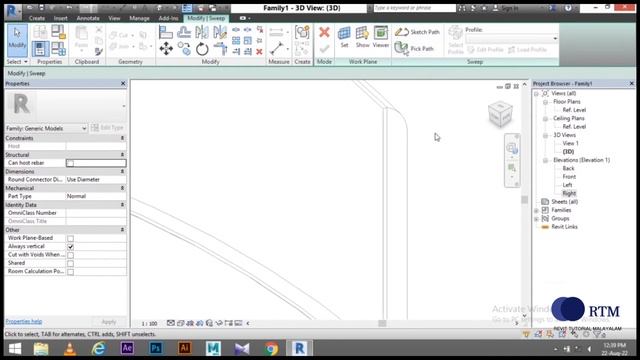The image size is (640, 360).
Task: Open Google Chrome from the taskbar
Action: click(x=271, y=349)
